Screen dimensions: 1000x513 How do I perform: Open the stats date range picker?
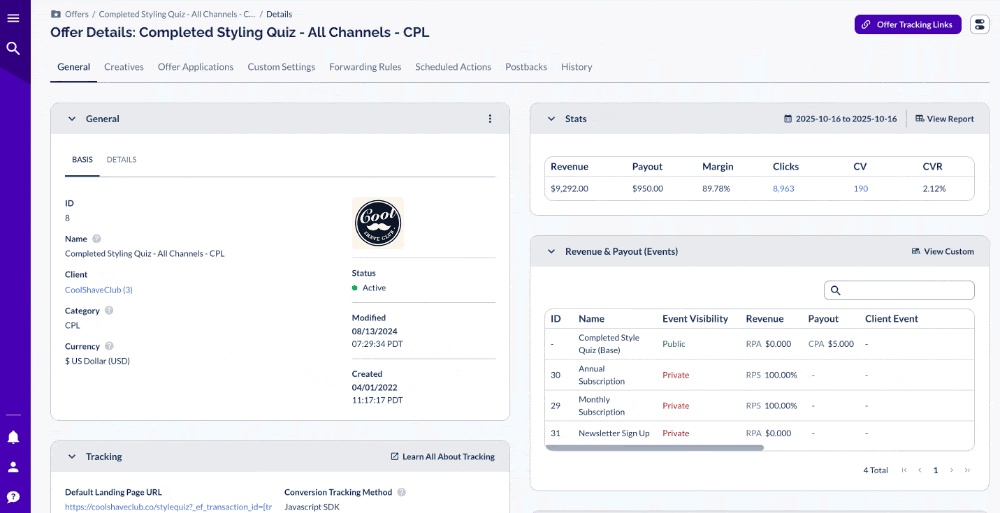coord(840,119)
